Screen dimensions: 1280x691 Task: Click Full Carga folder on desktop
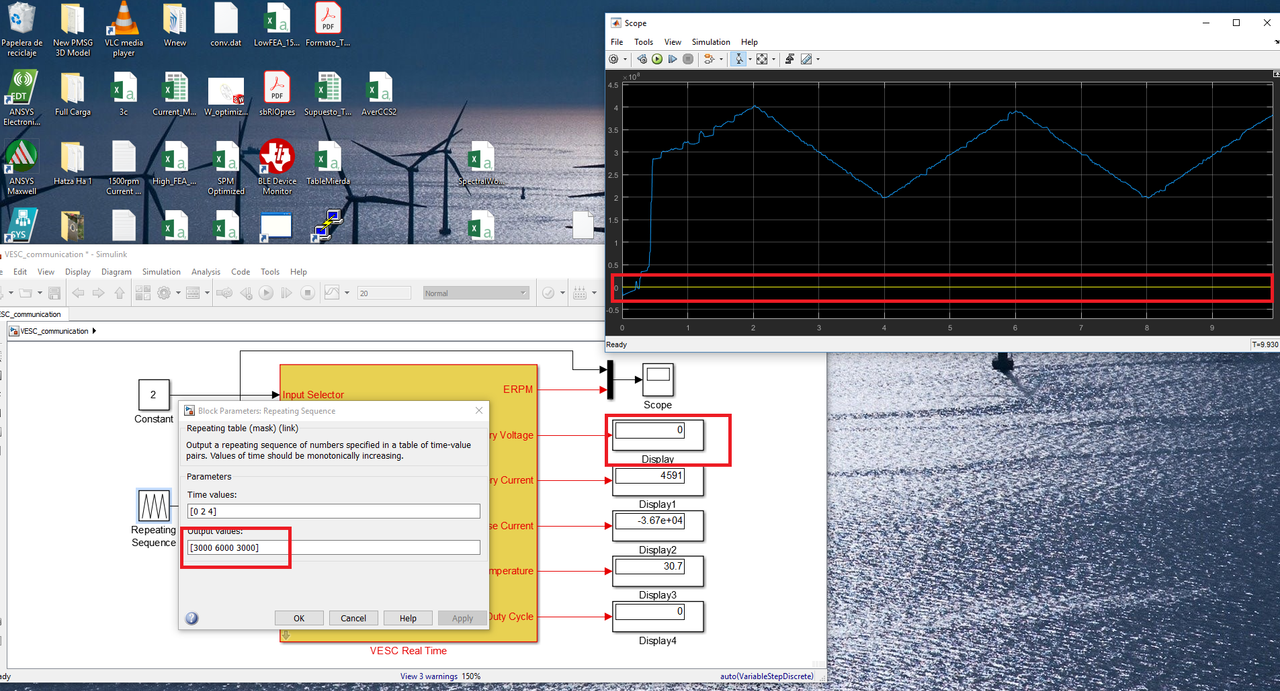[73, 94]
